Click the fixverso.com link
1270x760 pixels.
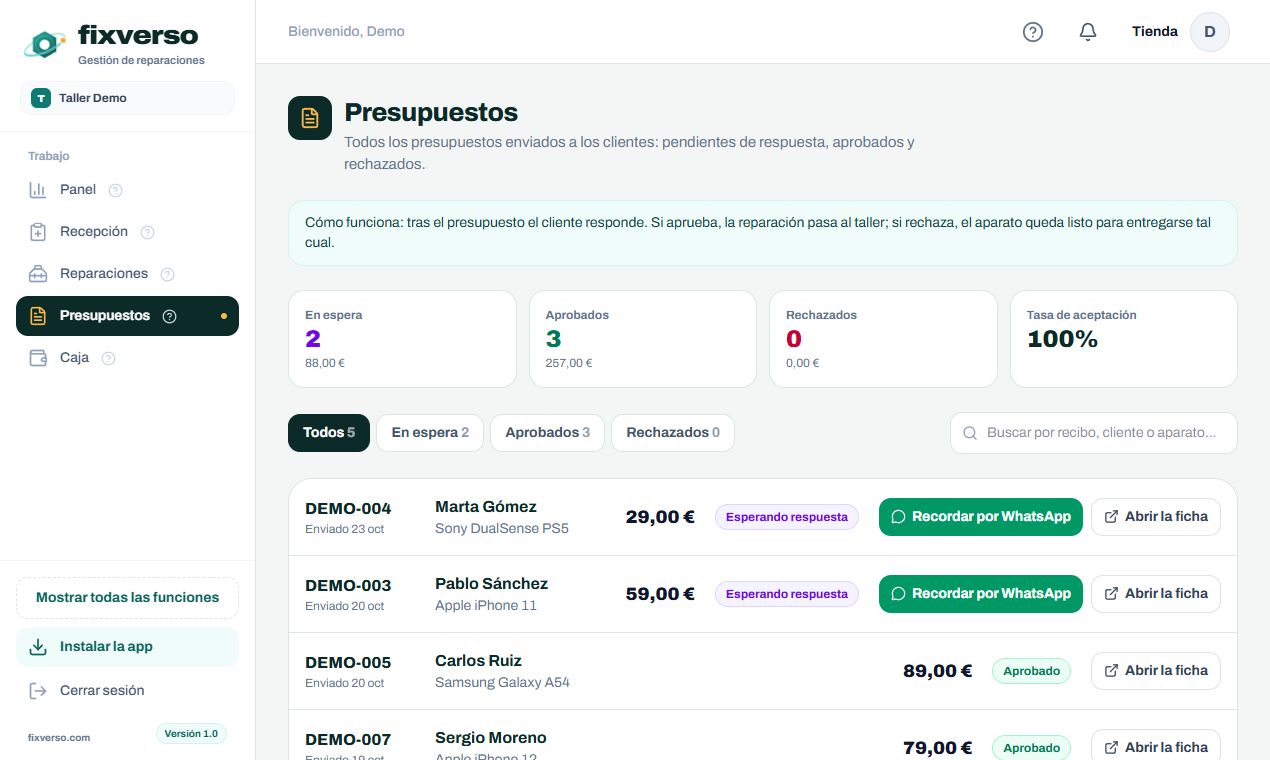point(59,738)
